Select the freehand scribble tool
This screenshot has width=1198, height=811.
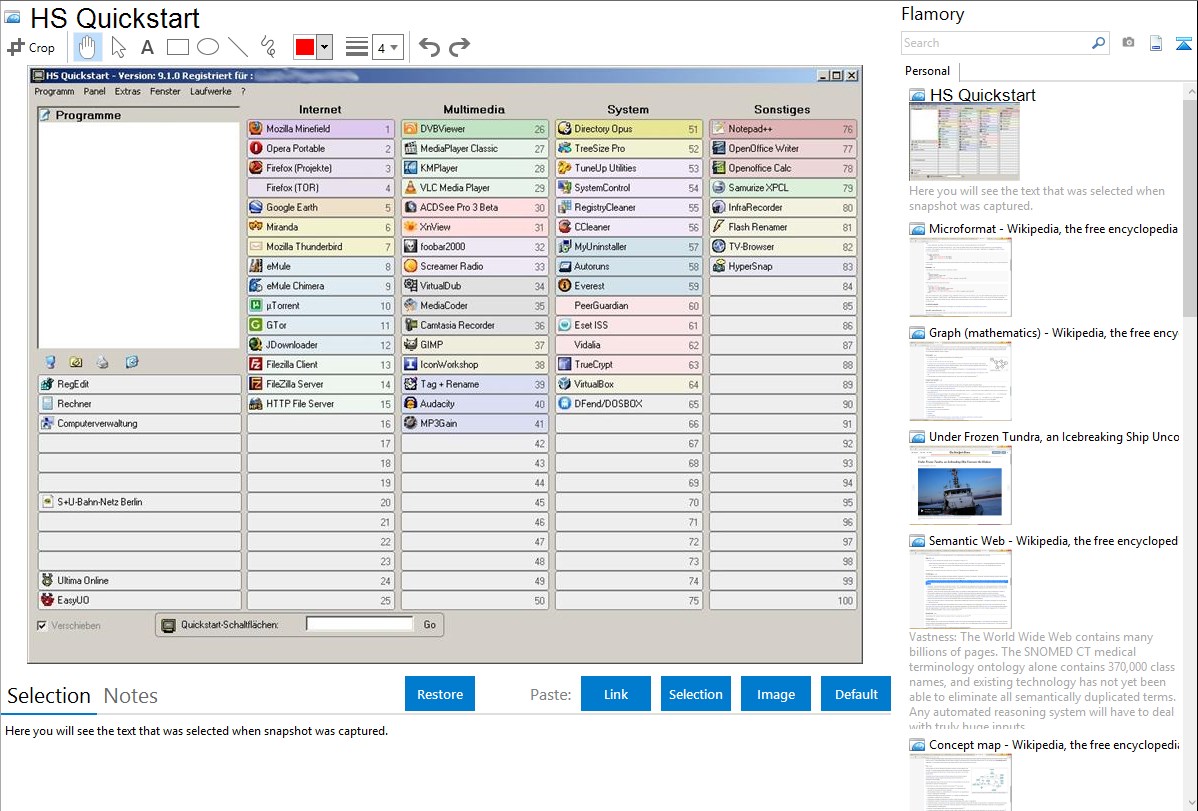pos(268,47)
